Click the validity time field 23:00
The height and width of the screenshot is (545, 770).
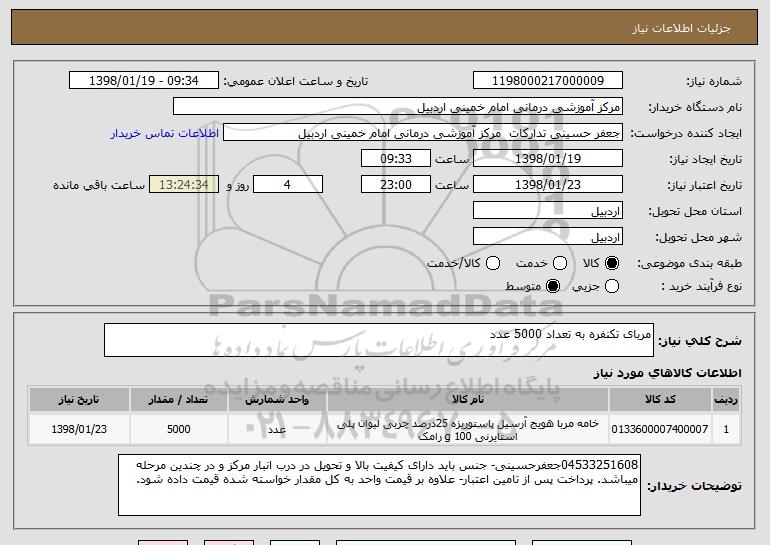pos(396,185)
